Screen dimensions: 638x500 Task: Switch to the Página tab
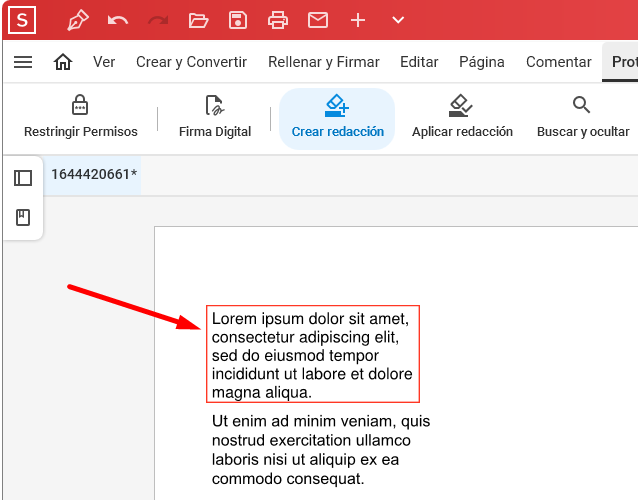pos(482,62)
